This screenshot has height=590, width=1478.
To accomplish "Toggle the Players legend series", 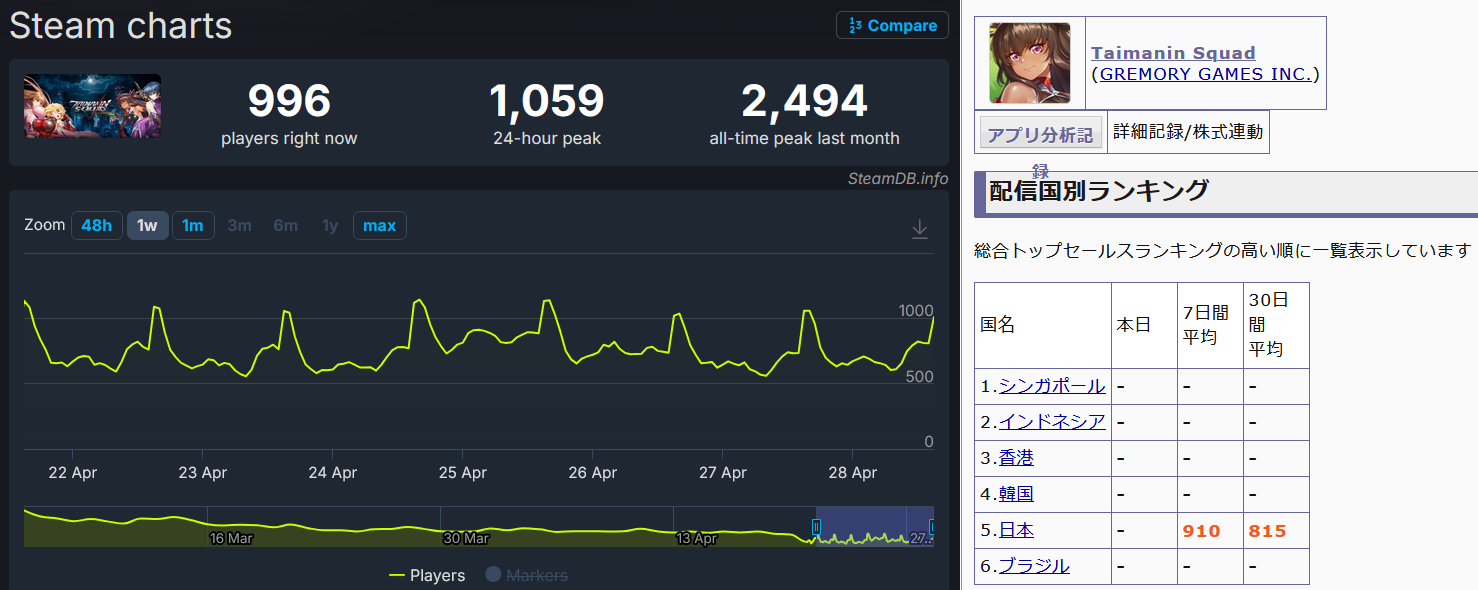I will [x=427, y=575].
